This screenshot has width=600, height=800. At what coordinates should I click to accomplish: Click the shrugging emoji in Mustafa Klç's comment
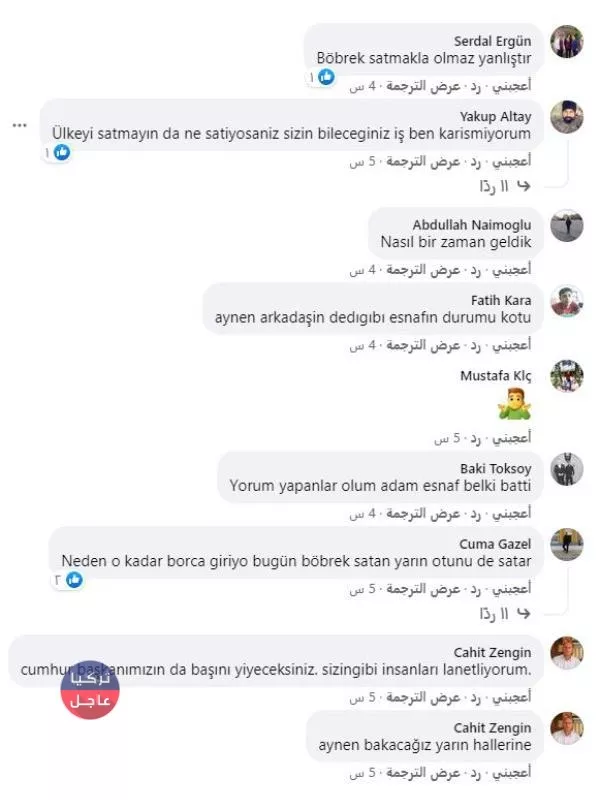[515, 404]
